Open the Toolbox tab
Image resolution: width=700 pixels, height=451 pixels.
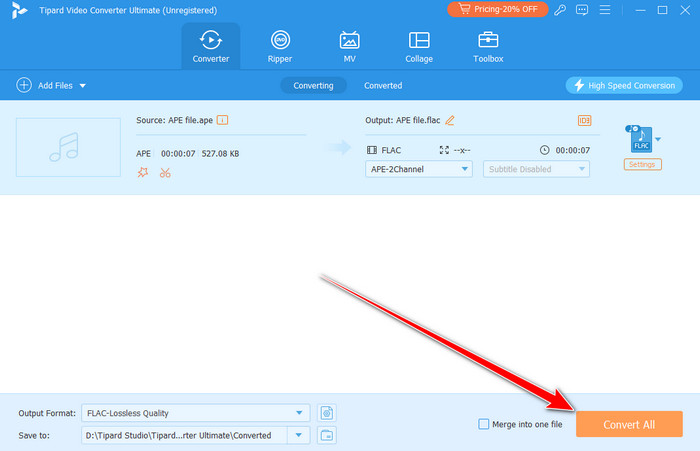[488, 46]
